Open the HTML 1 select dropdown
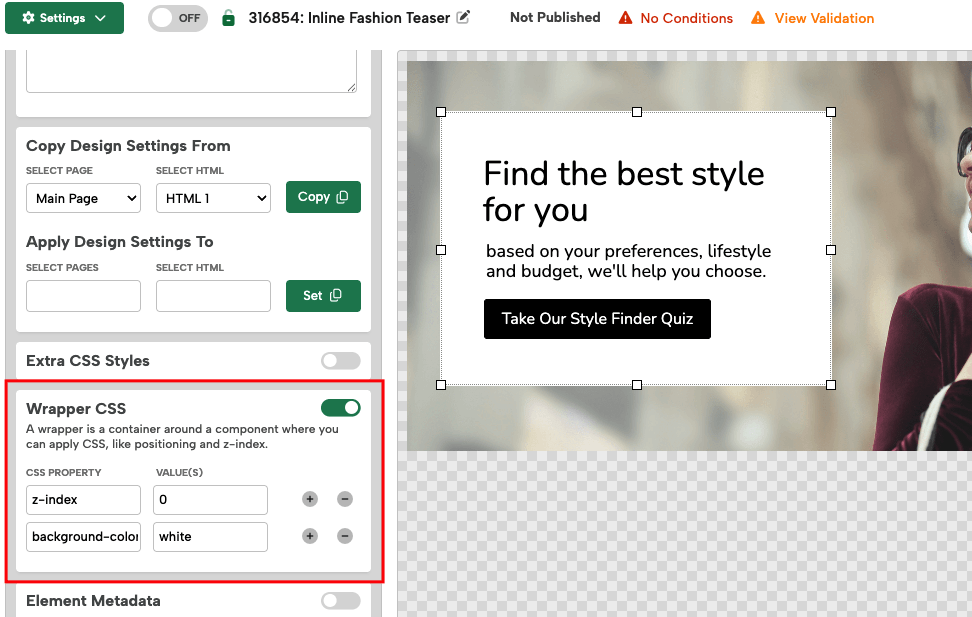Screen dimensions: 972x617 point(213,198)
